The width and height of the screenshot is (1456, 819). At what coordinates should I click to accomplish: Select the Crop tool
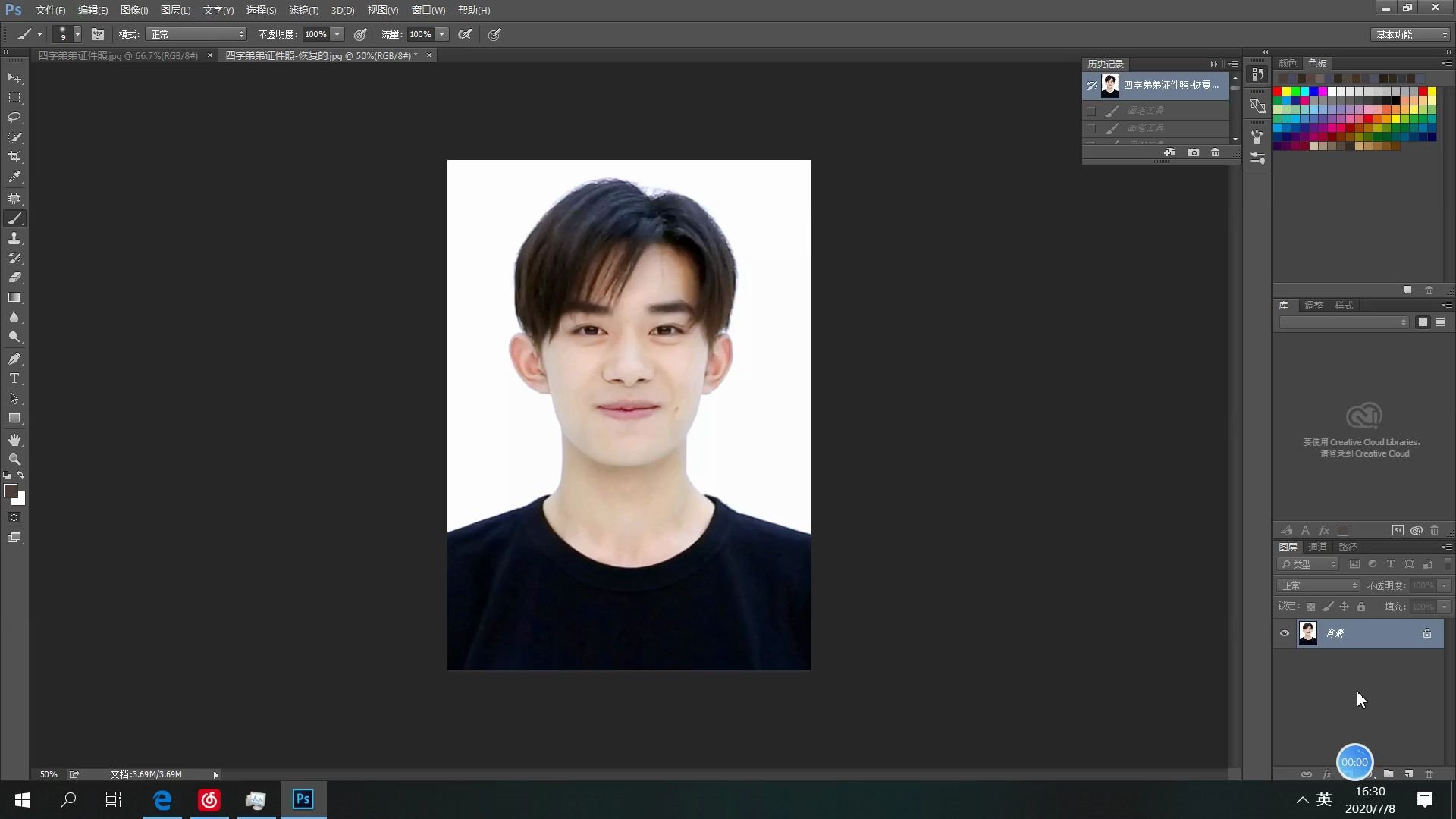point(14,157)
